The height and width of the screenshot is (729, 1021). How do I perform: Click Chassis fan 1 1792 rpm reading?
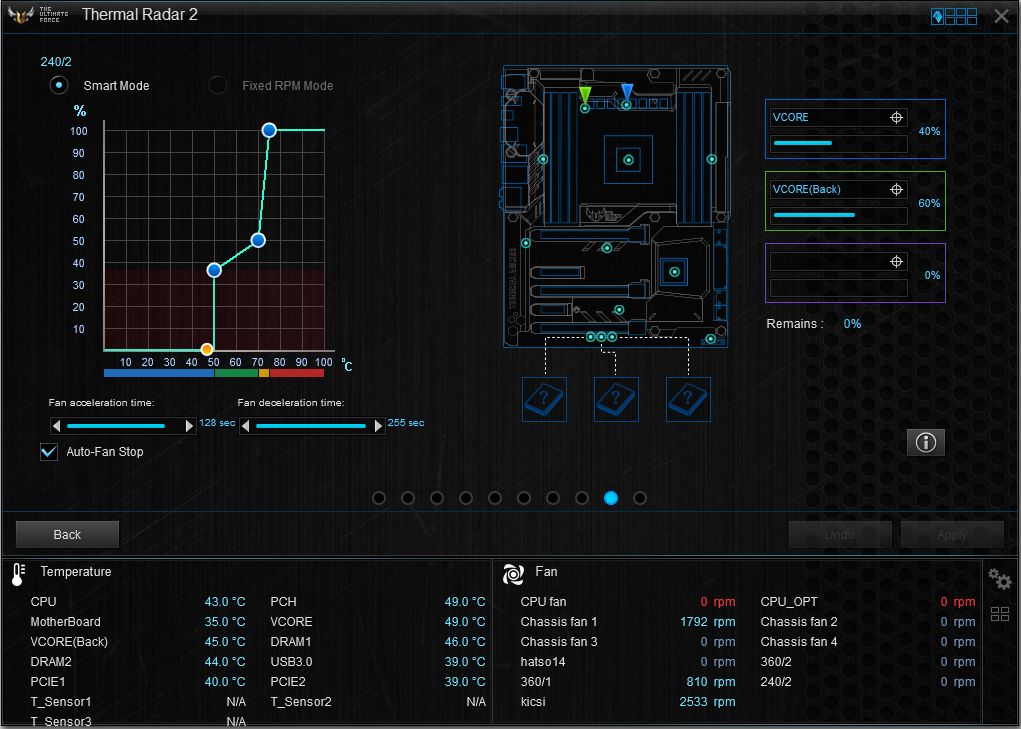tap(707, 622)
